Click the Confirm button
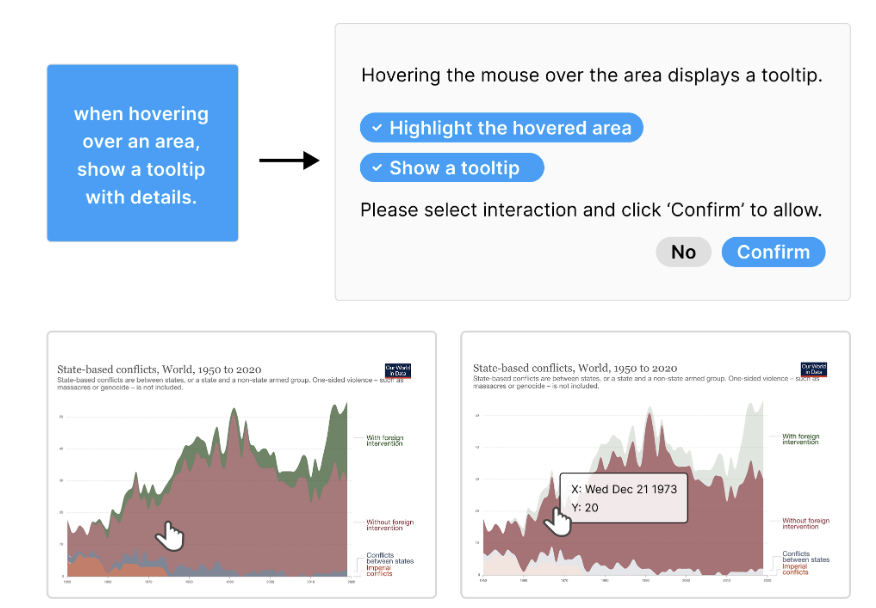 (773, 252)
